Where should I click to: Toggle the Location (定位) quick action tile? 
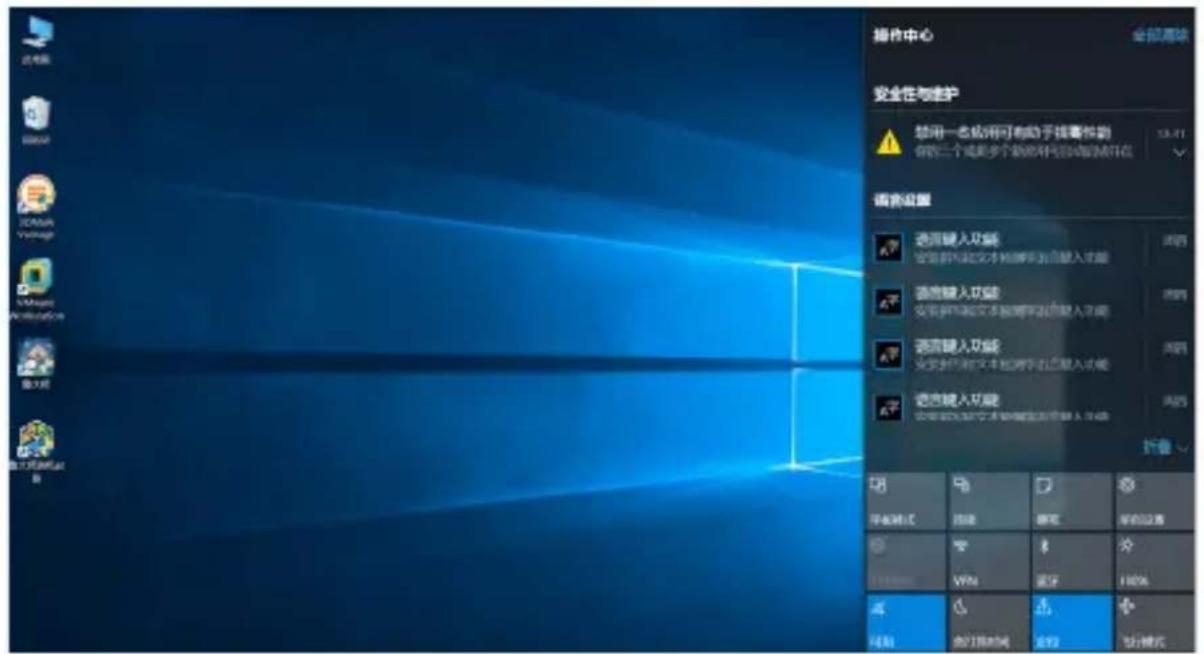point(1071,622)
